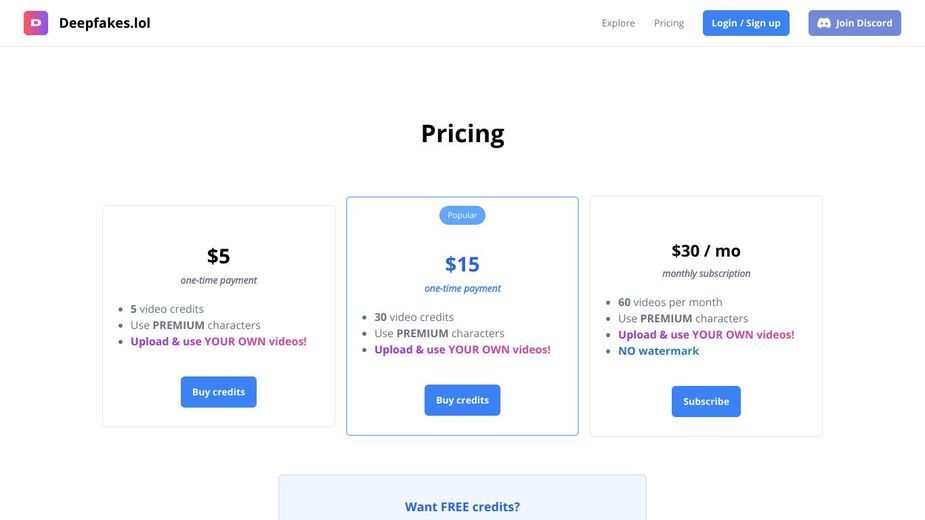Open the Explore page
This screenshot has width=925, height=520.
[618, 23]
